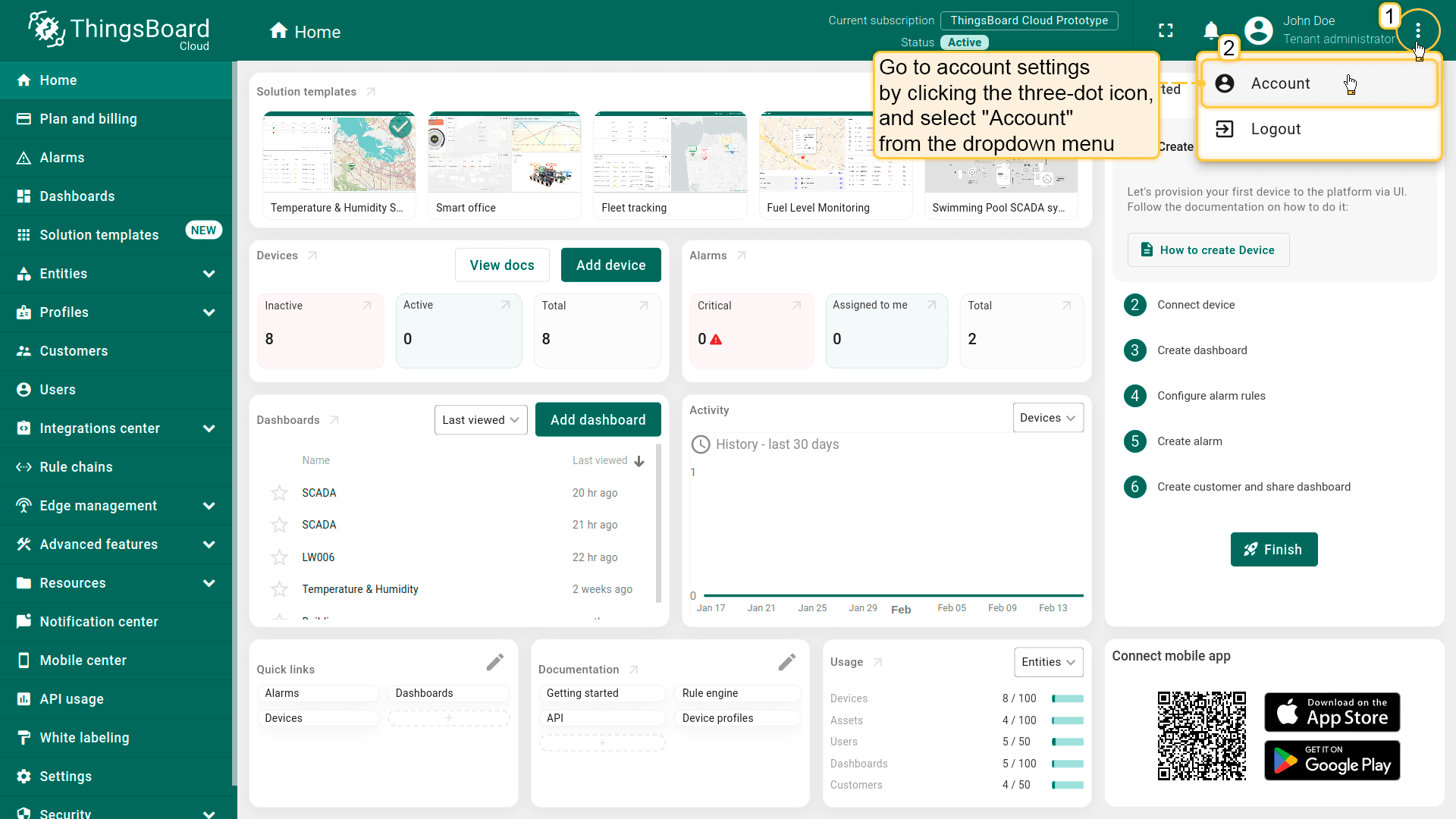Open the How to create Device link
Image resolution: width=1456 pixels, height=819 pixels.
pyautogui.click(x=1208, y=250)
